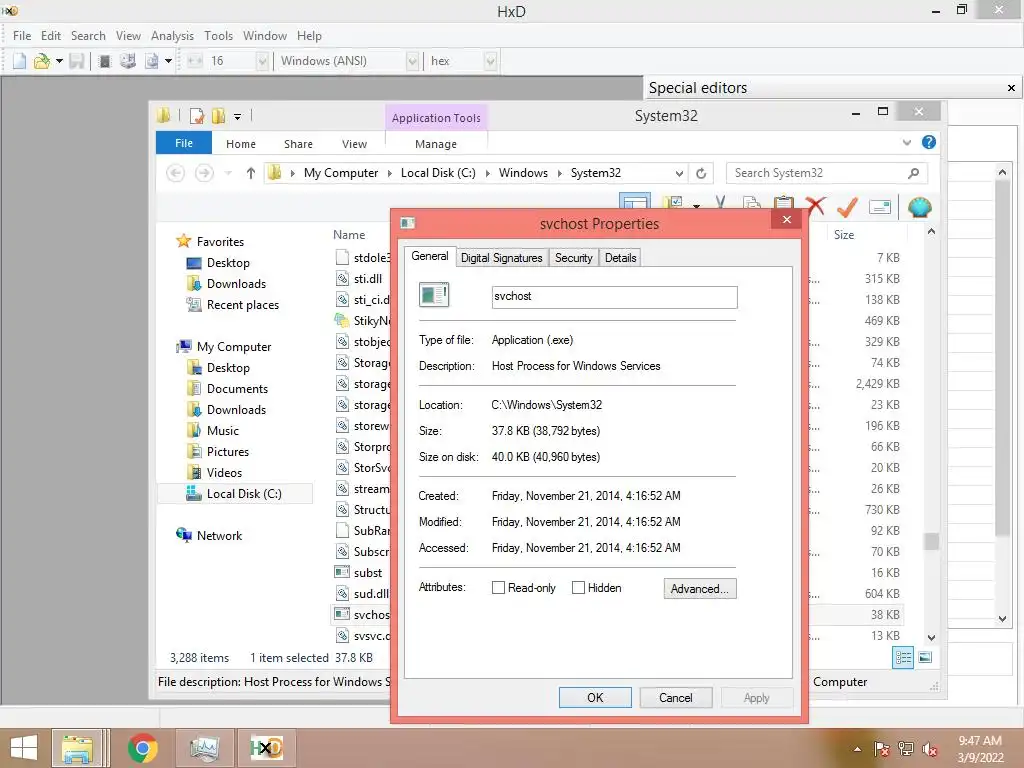Image resolution: width=1024 pixels, height=768 pixels.
Task: Open the Customize Quick Access Toolbar dropdown
Action: [238, 116]
